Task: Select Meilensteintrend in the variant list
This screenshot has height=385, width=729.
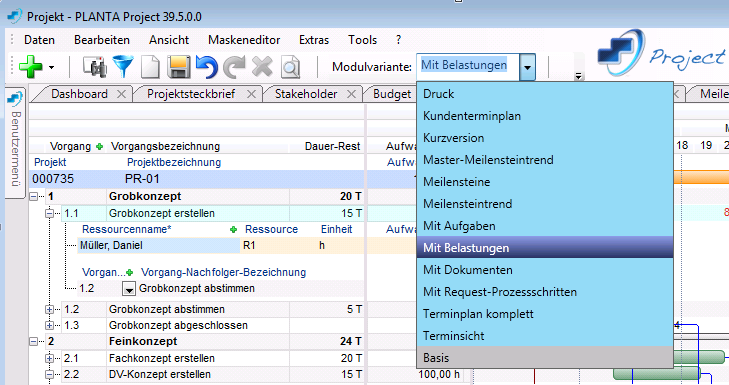Action: pos(545,204)
